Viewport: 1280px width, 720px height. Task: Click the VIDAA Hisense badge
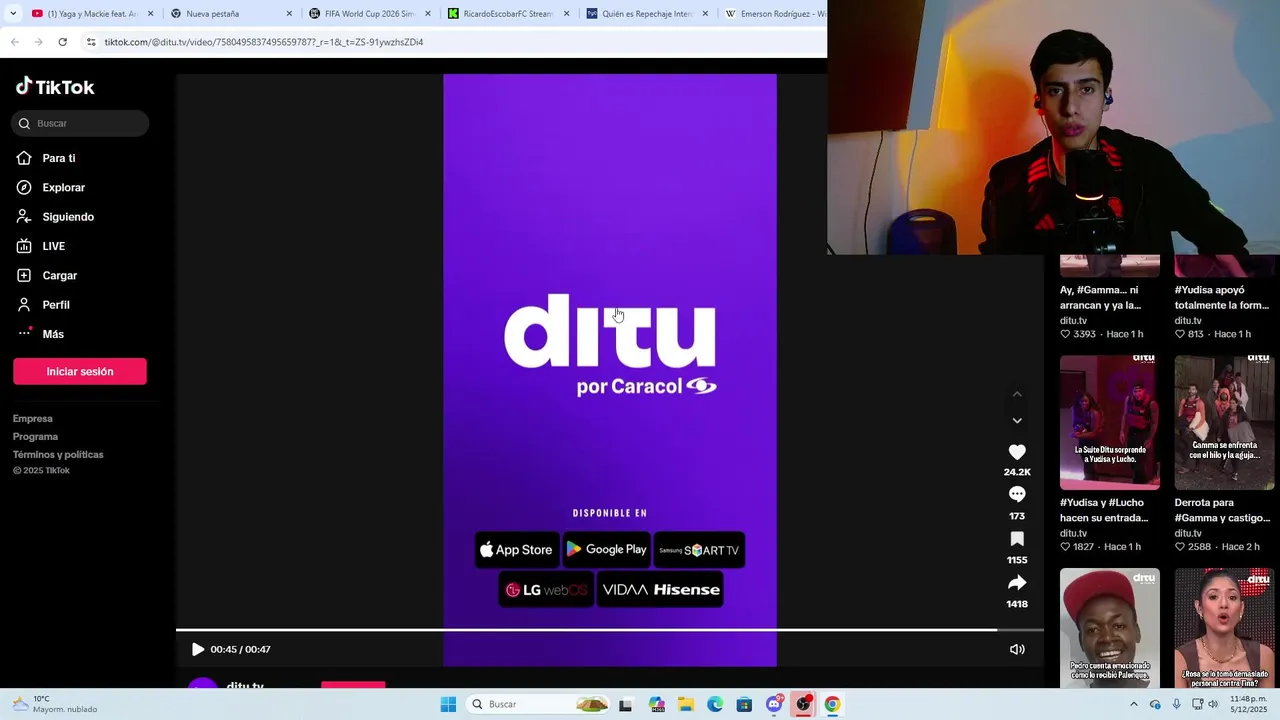660,590
